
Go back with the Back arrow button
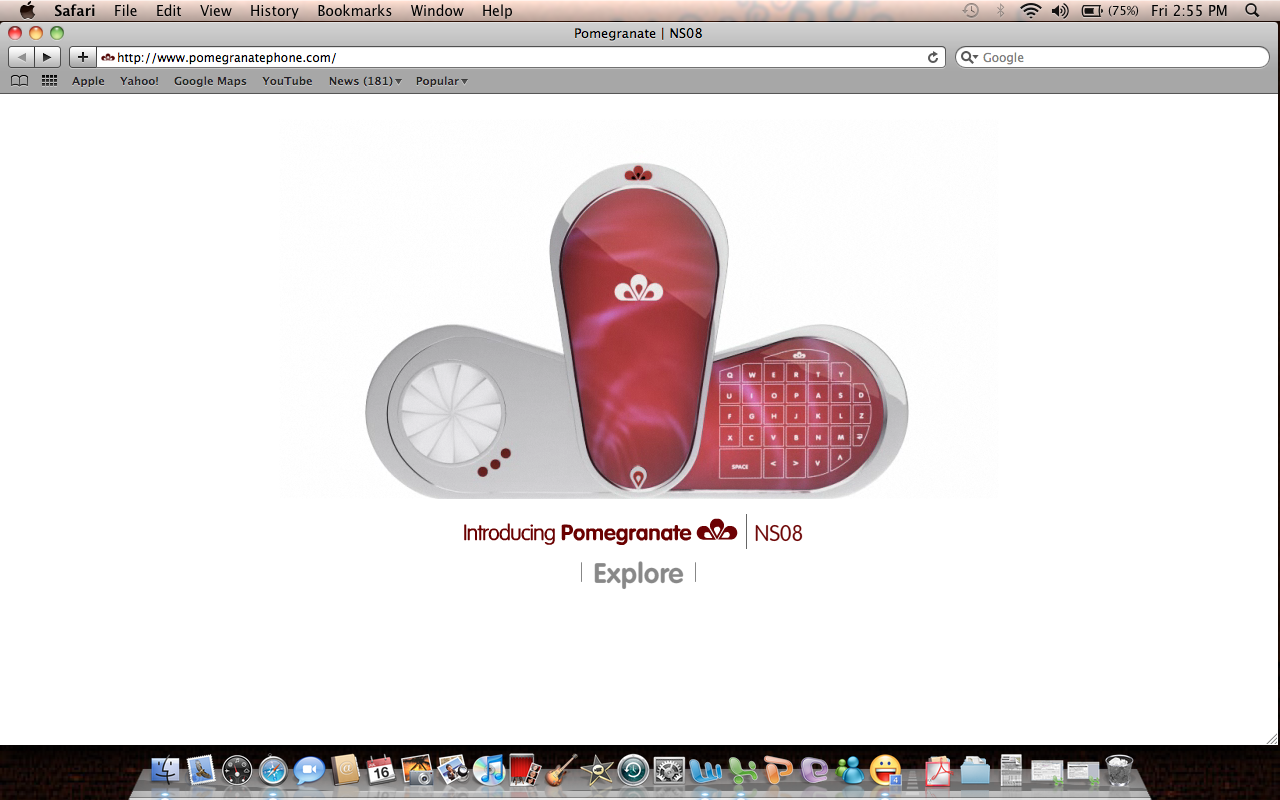point(22,57)
